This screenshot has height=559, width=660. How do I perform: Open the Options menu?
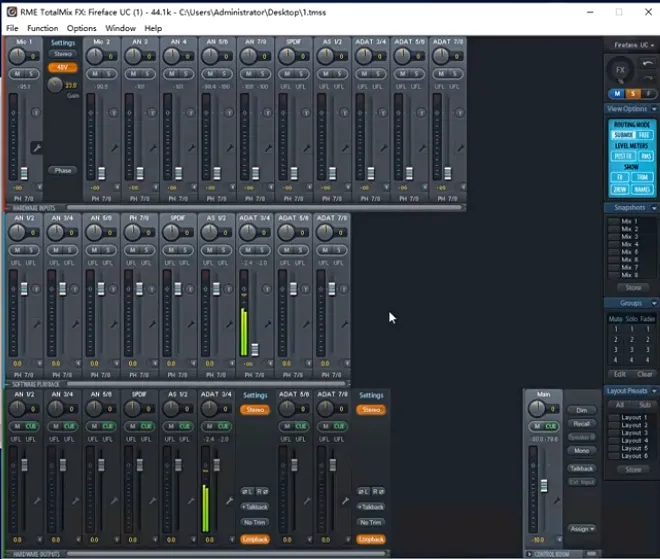pos(81,28)
